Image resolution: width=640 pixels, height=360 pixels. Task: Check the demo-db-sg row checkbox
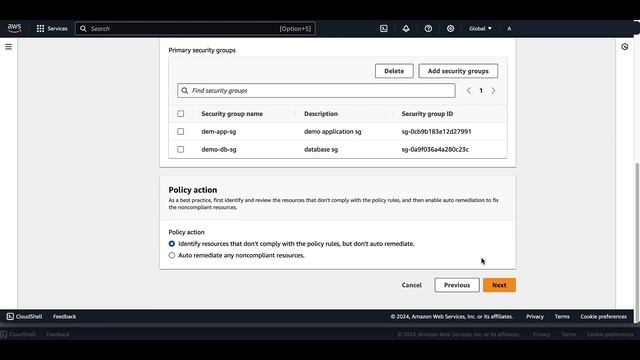(x=180, y=149)
